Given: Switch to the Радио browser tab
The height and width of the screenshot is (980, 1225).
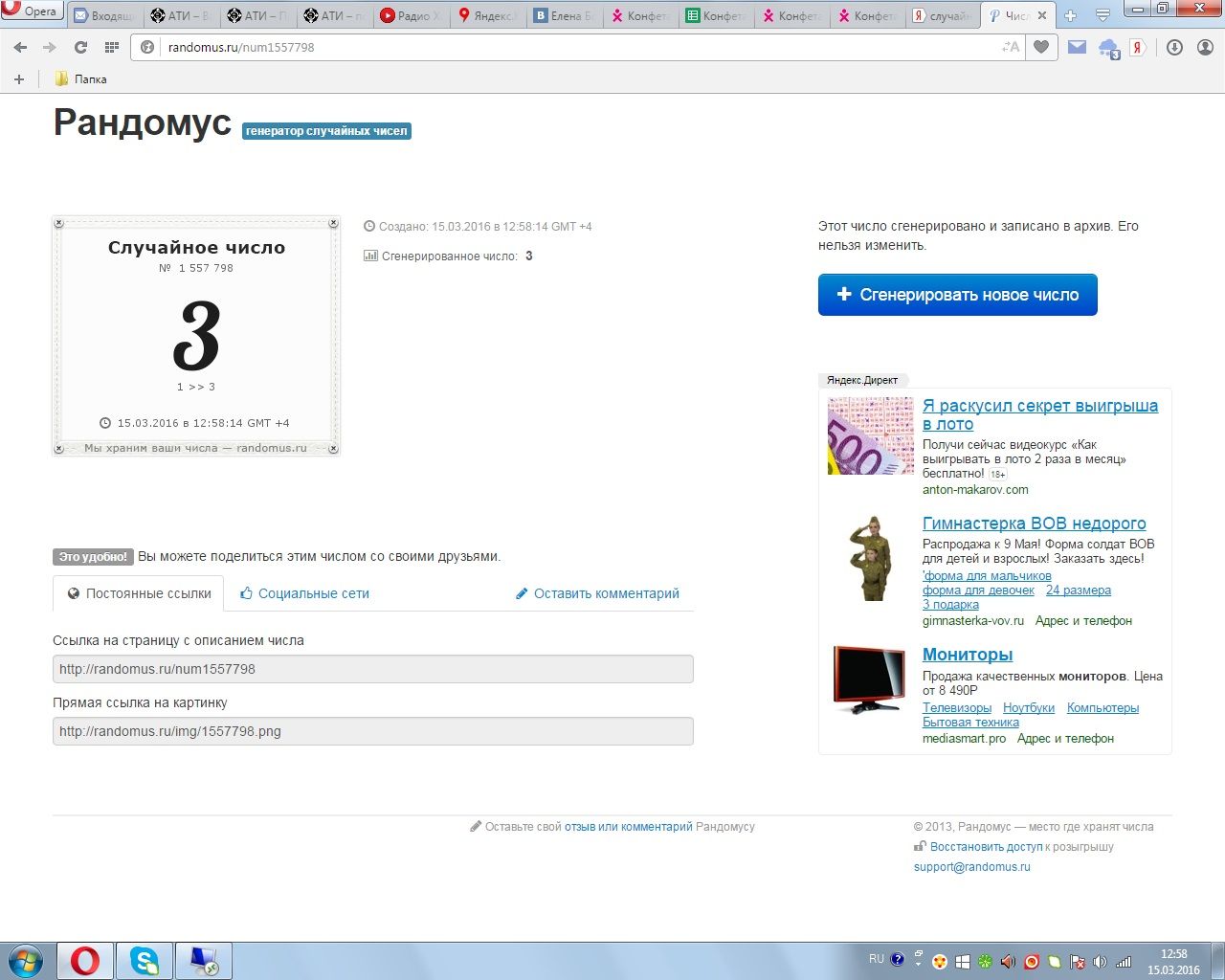Looking at the screenshot, I should tap(410, 15).
